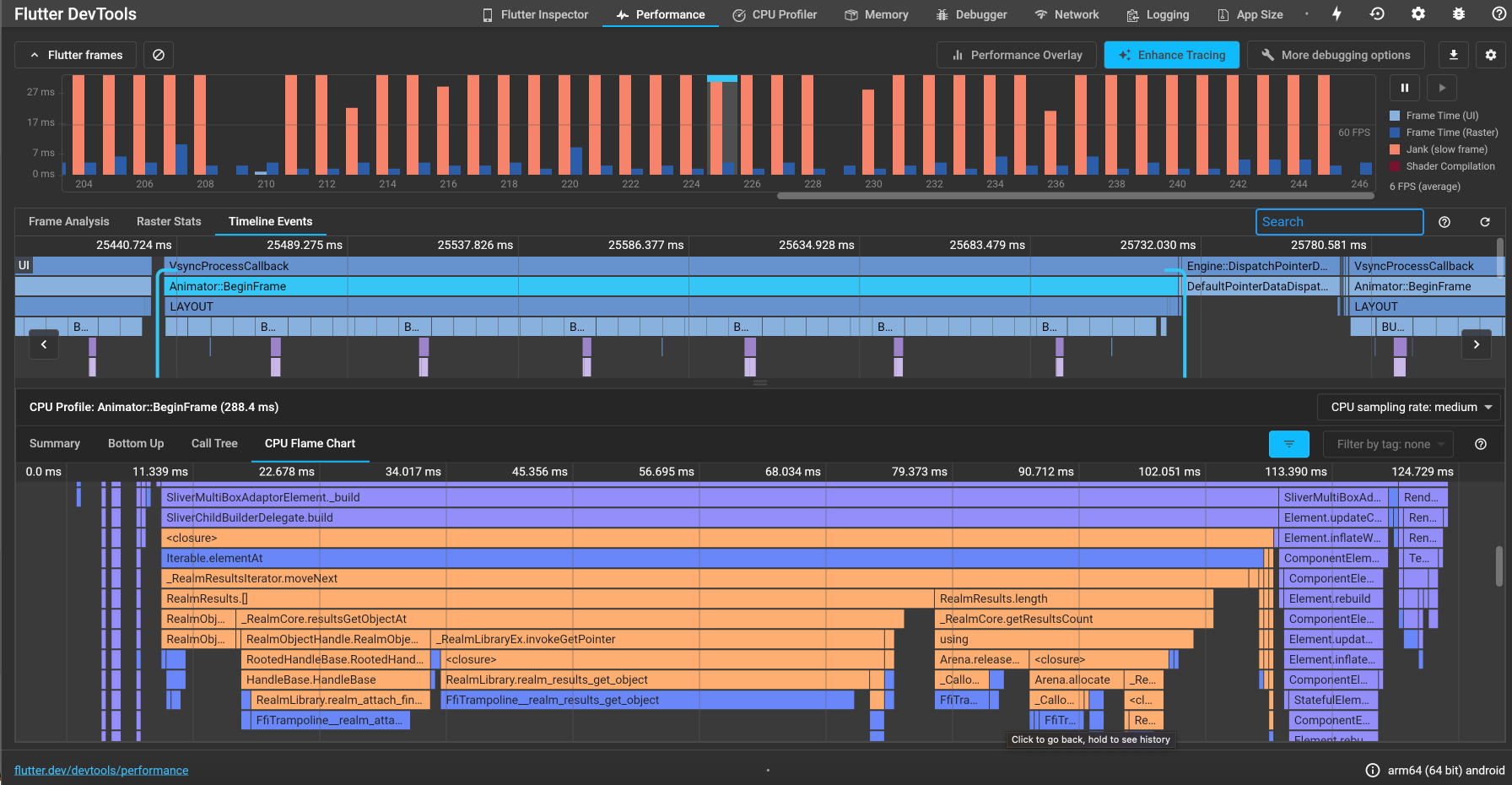The image size is (1512, 785).
Task: Open CPU profile help icon
Action: click(x=1481, y=444)
